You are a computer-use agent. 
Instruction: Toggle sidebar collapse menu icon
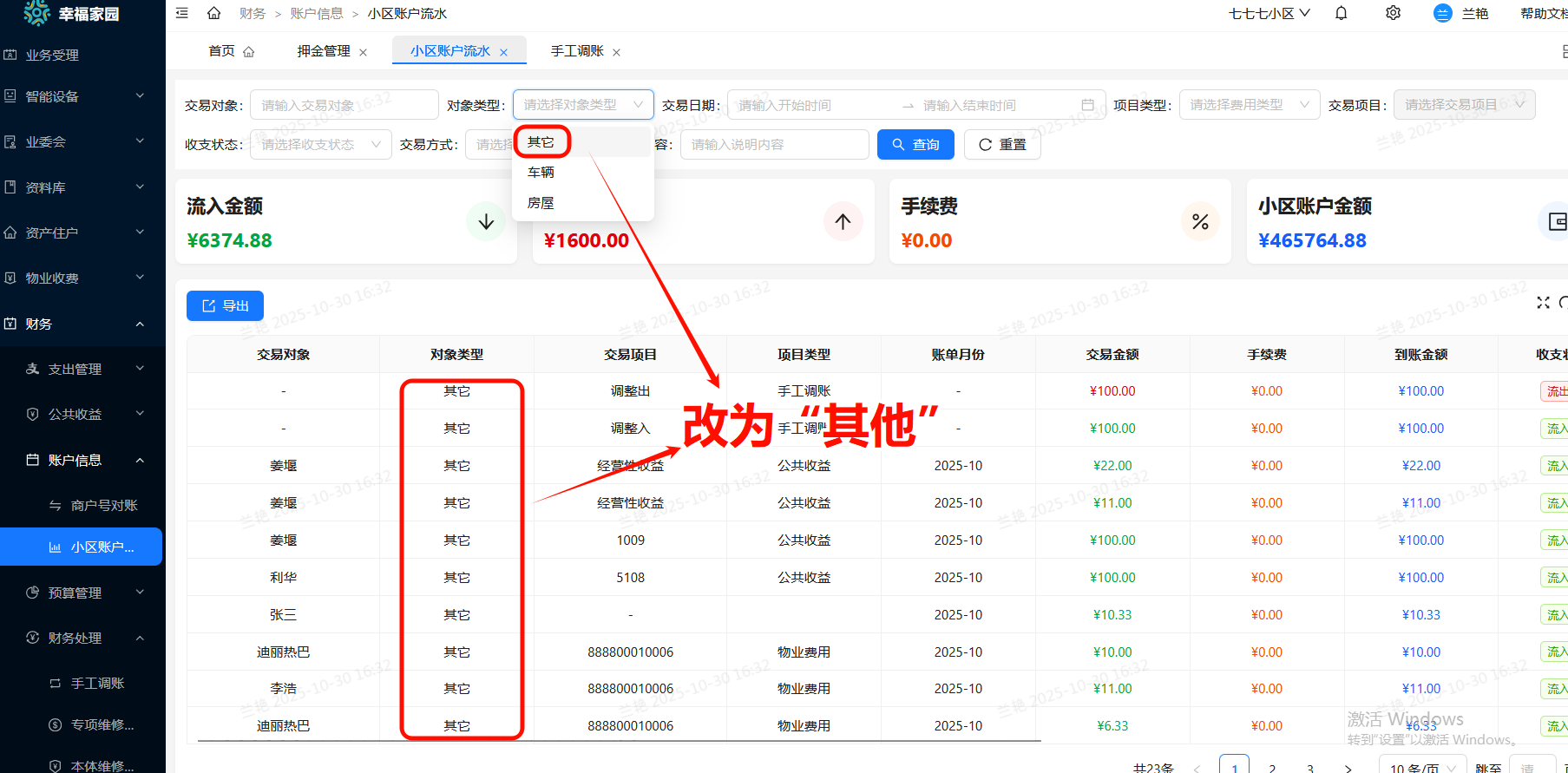[182, 13]
